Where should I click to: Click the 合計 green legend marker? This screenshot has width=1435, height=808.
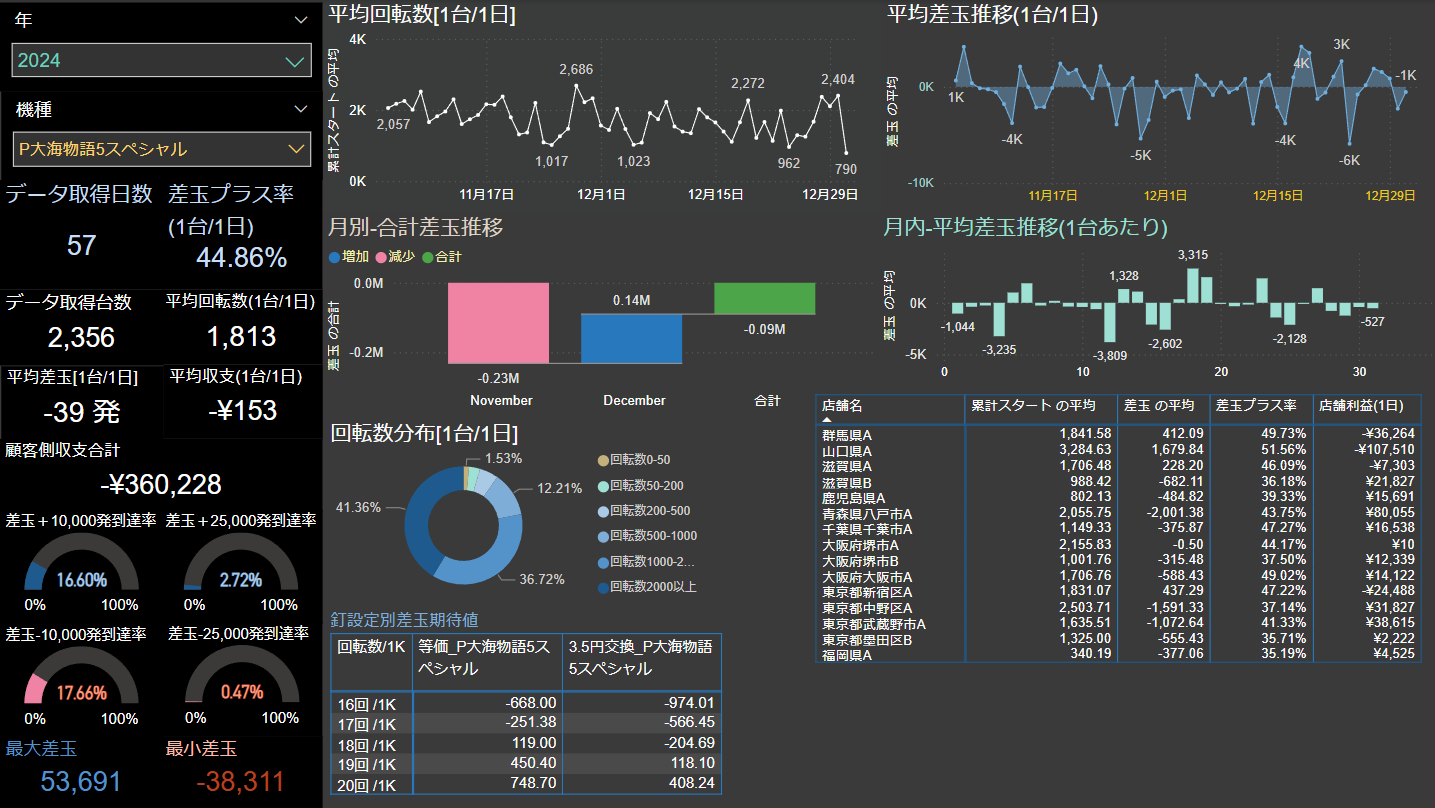[x=428, y=257]
